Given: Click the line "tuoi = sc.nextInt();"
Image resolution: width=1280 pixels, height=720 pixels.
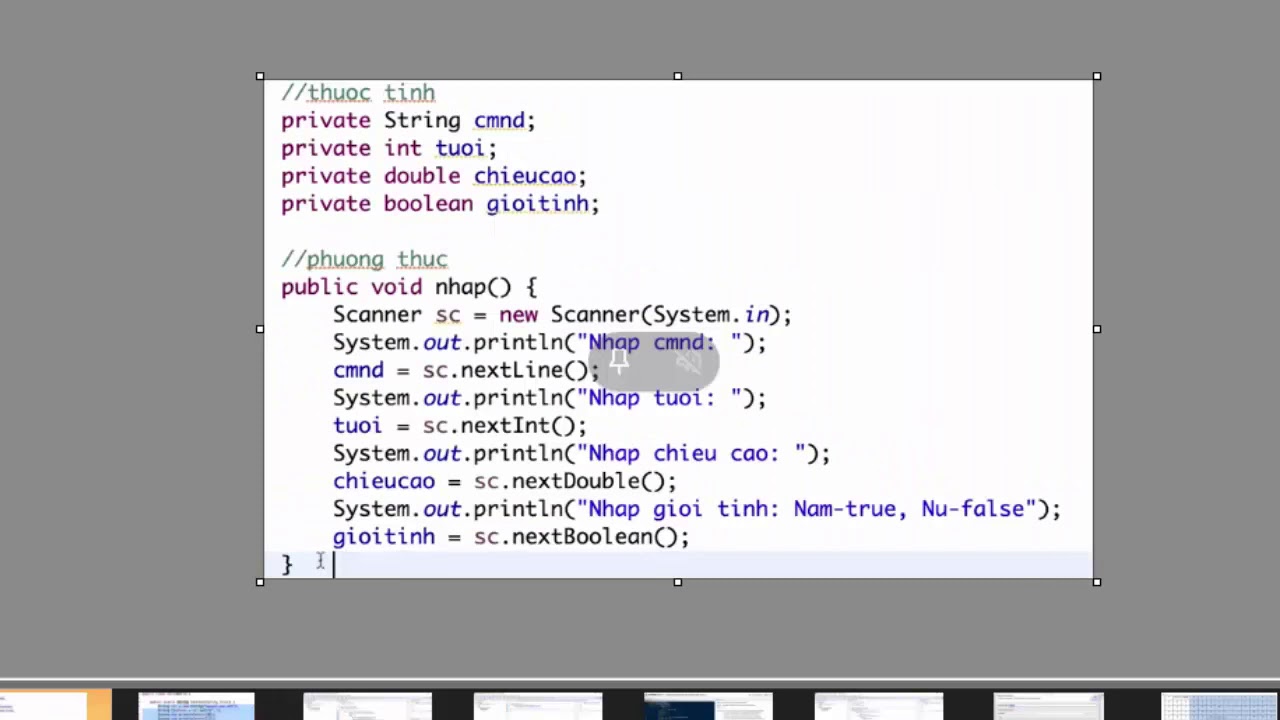Looking at the screenshot, I should pyautogui.click(x=460, y=426).
